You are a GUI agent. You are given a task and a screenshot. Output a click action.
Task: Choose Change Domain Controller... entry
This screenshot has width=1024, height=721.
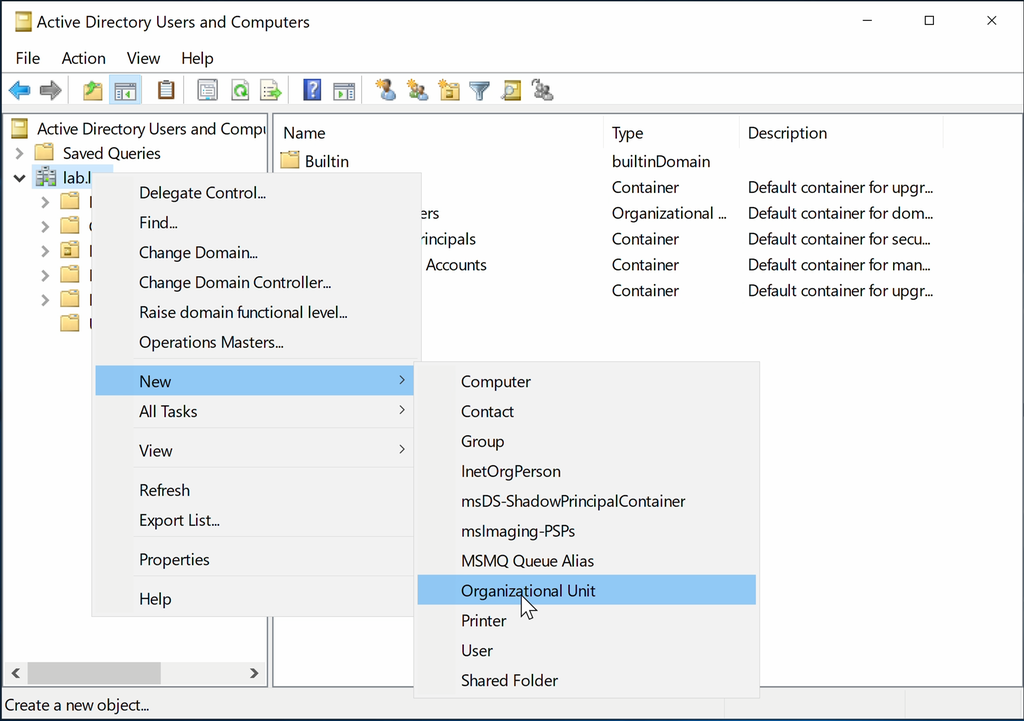click(x=235, y=283)
